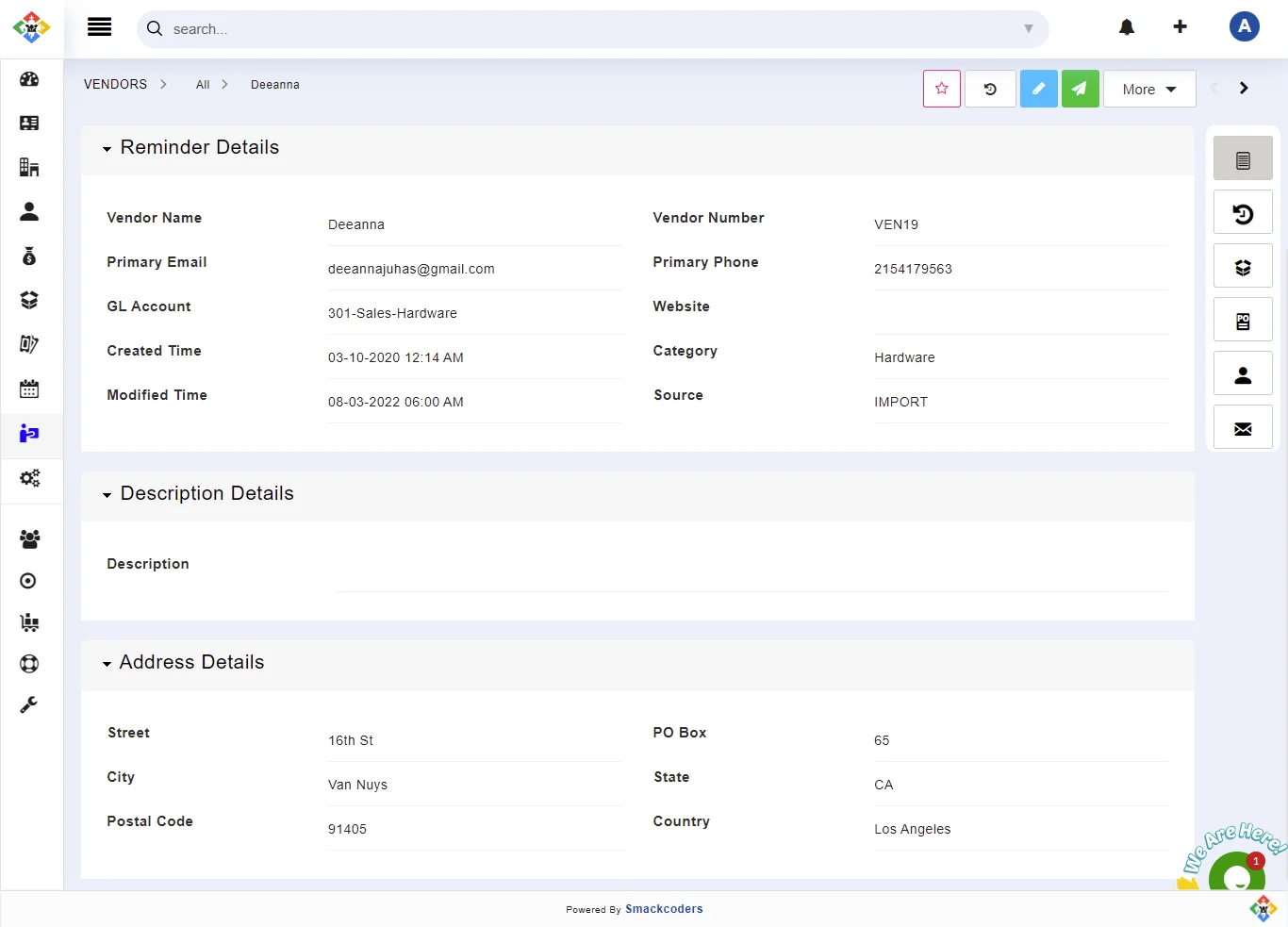Image resolution: width=1288 pixels, height=927 pixels.
Task: Mark vendor as favorite with star icon
Action: pyautogui.click(x=941, y=89)
